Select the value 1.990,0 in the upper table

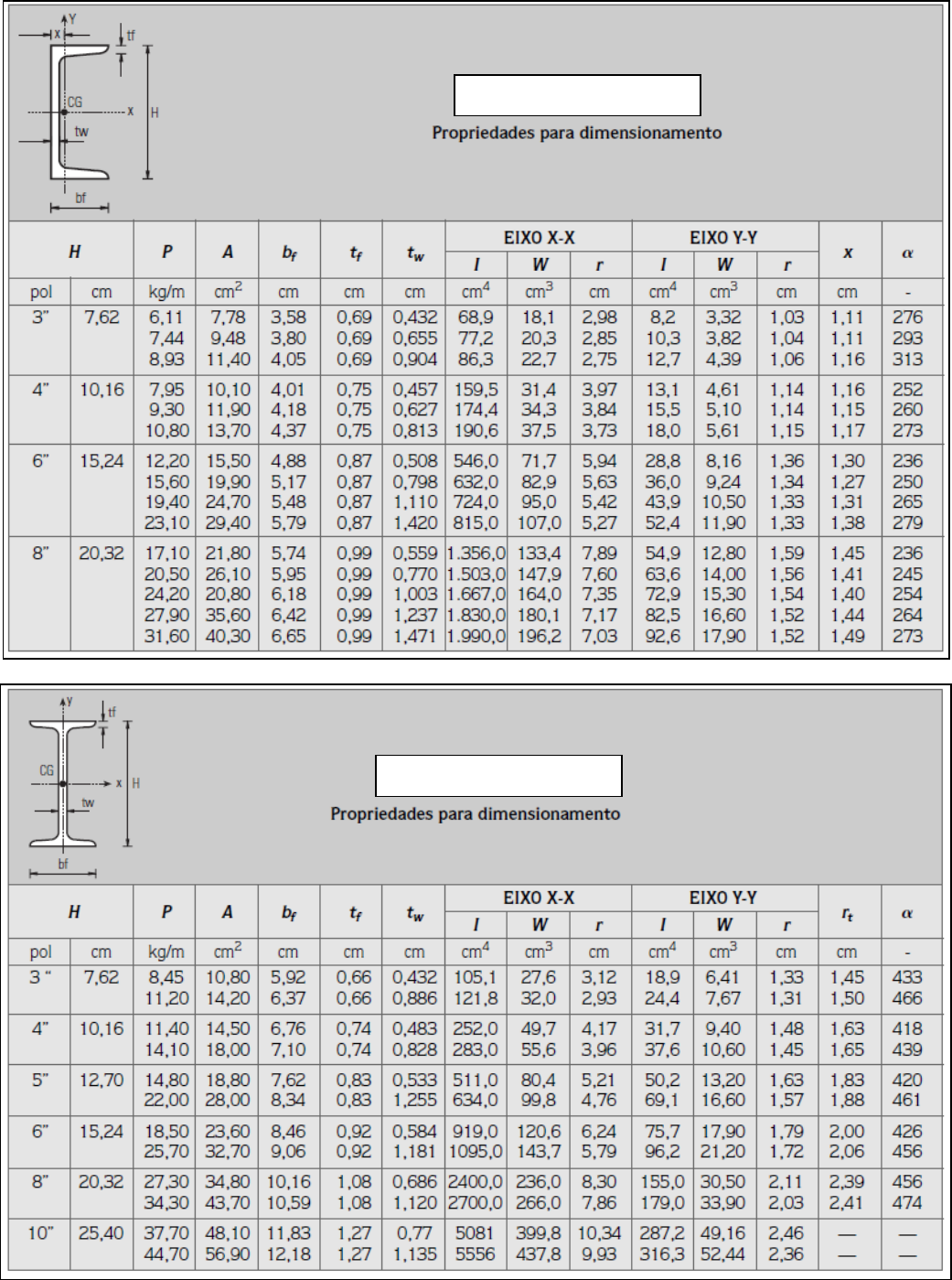pos(476,636)
